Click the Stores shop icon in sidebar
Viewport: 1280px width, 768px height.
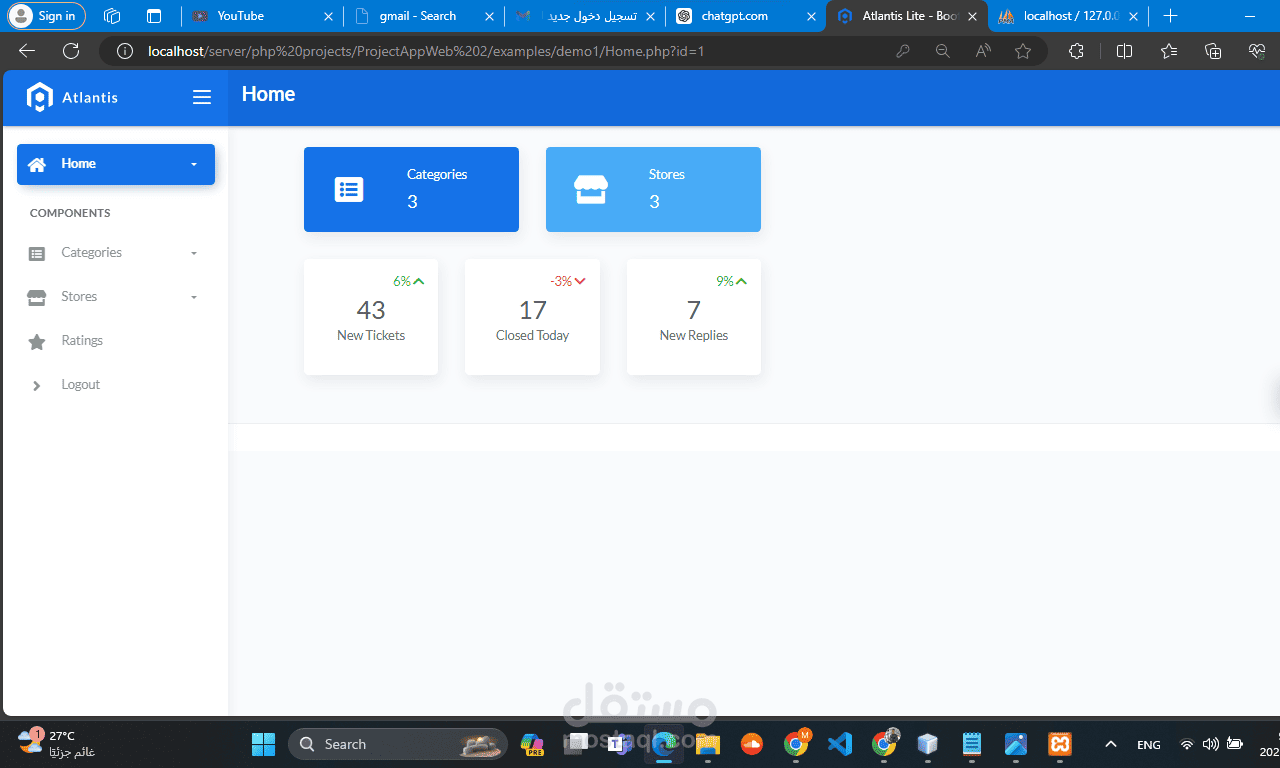click(37, 297)
